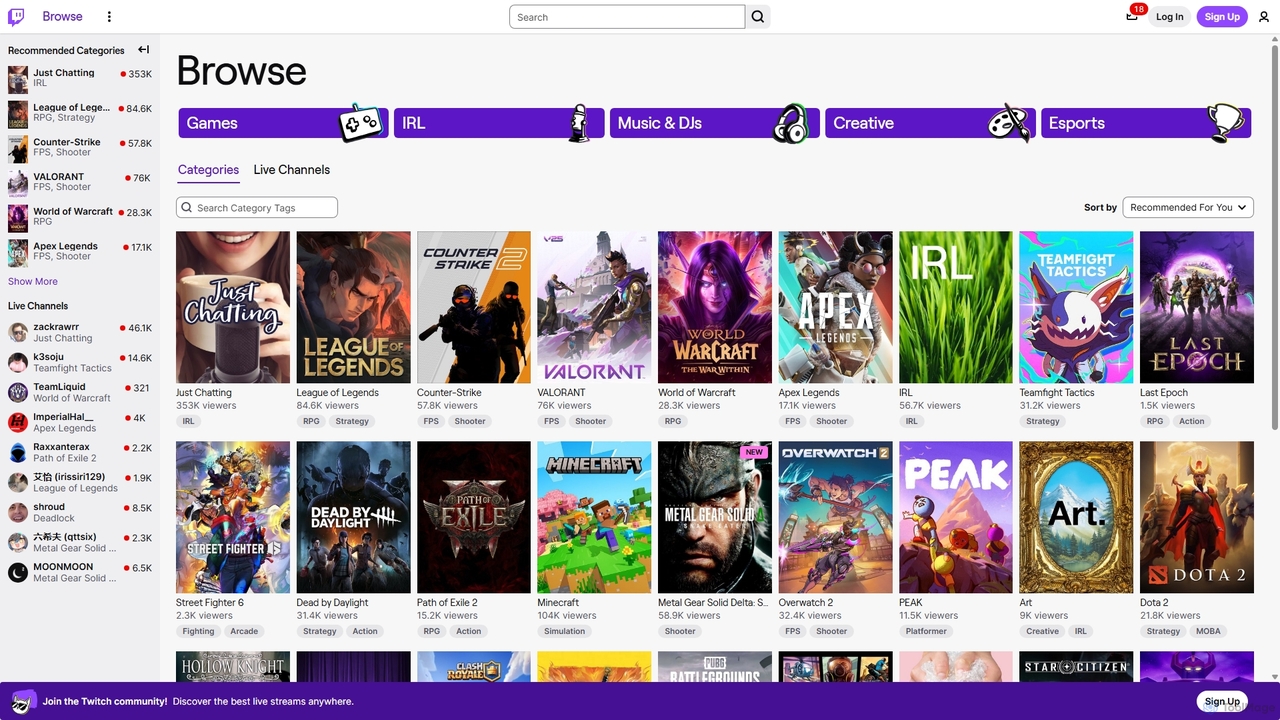The height and width of the screenshot is (720, 1280).
Task: Open the Esports category banner
Action: [1146, 123]
